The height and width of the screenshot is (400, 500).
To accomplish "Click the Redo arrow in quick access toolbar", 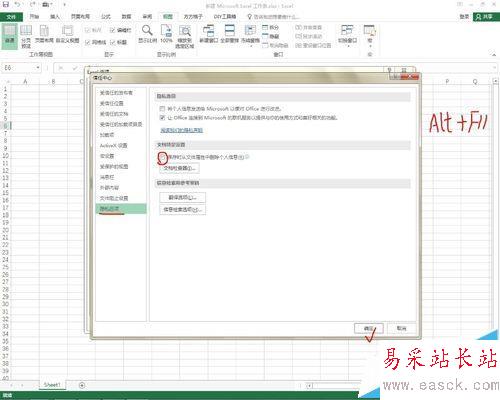I will 33,4.
